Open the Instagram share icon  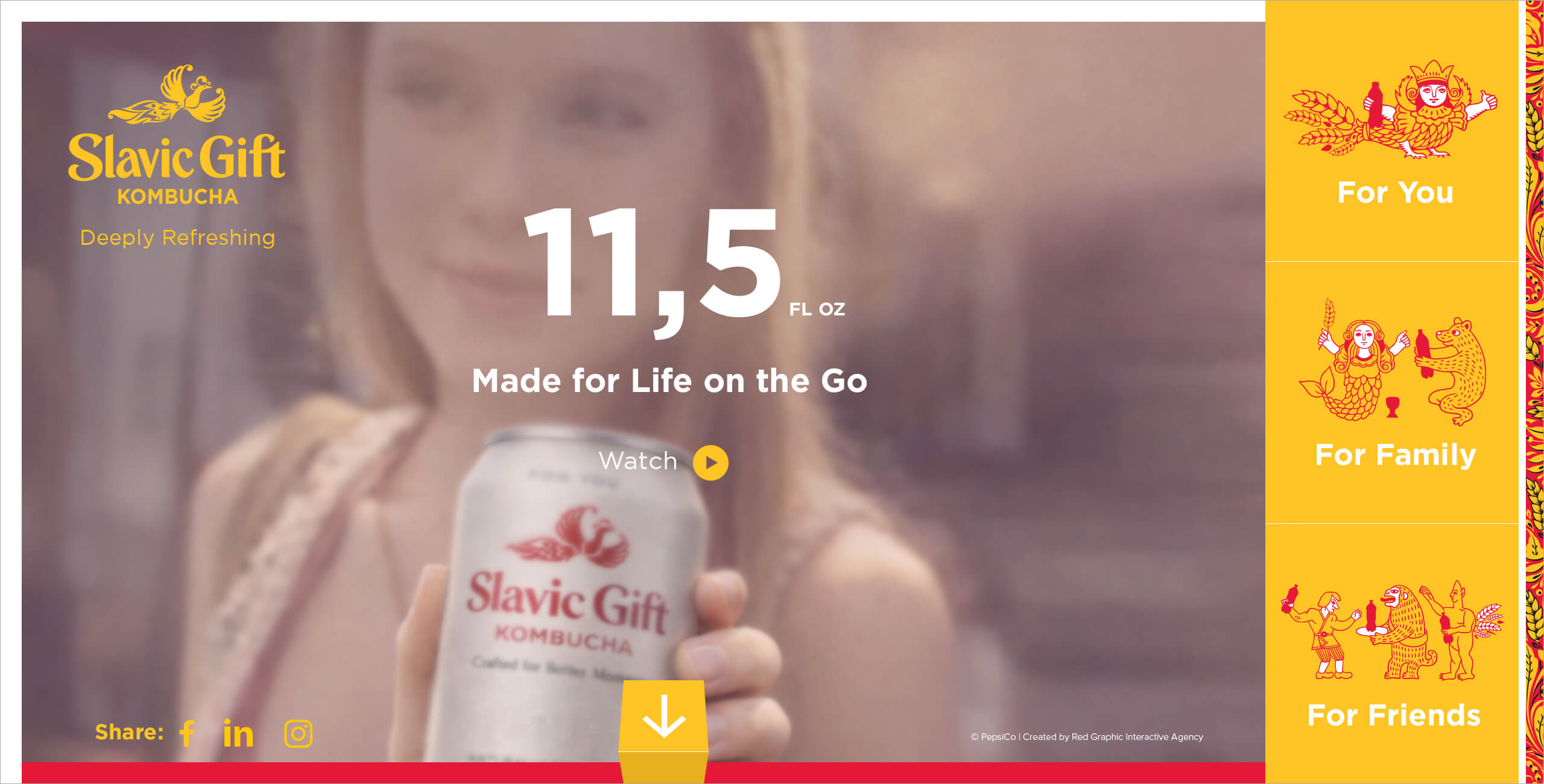tap(298, 734)
